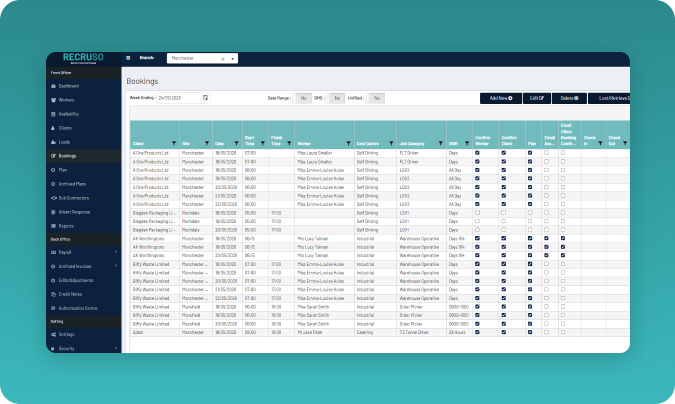
Task: Select the Mr Jack Patel worker cell
Action: click(x=324, y=333)
